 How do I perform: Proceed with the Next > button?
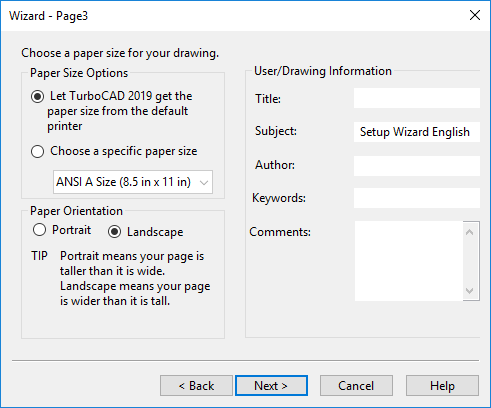pyautogui.click(x=271, y=386)
